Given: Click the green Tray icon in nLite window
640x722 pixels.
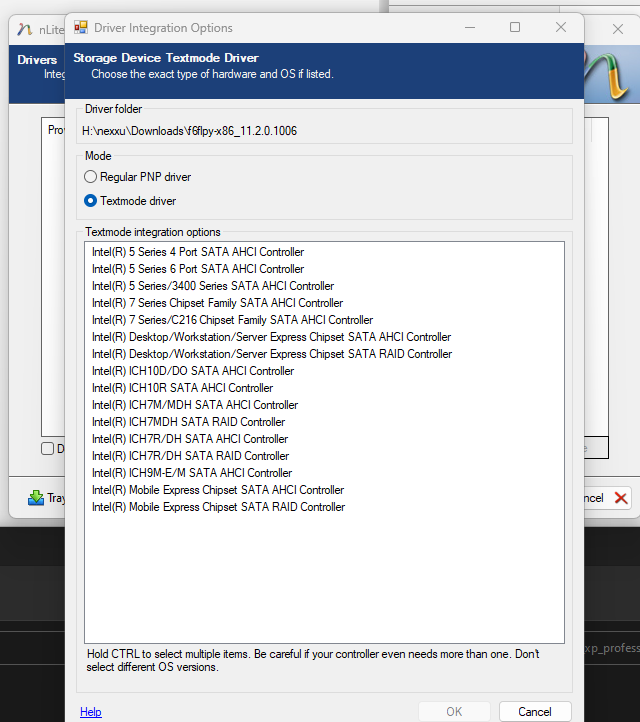Looking at the screenshot, I should [x=36, y=498].
